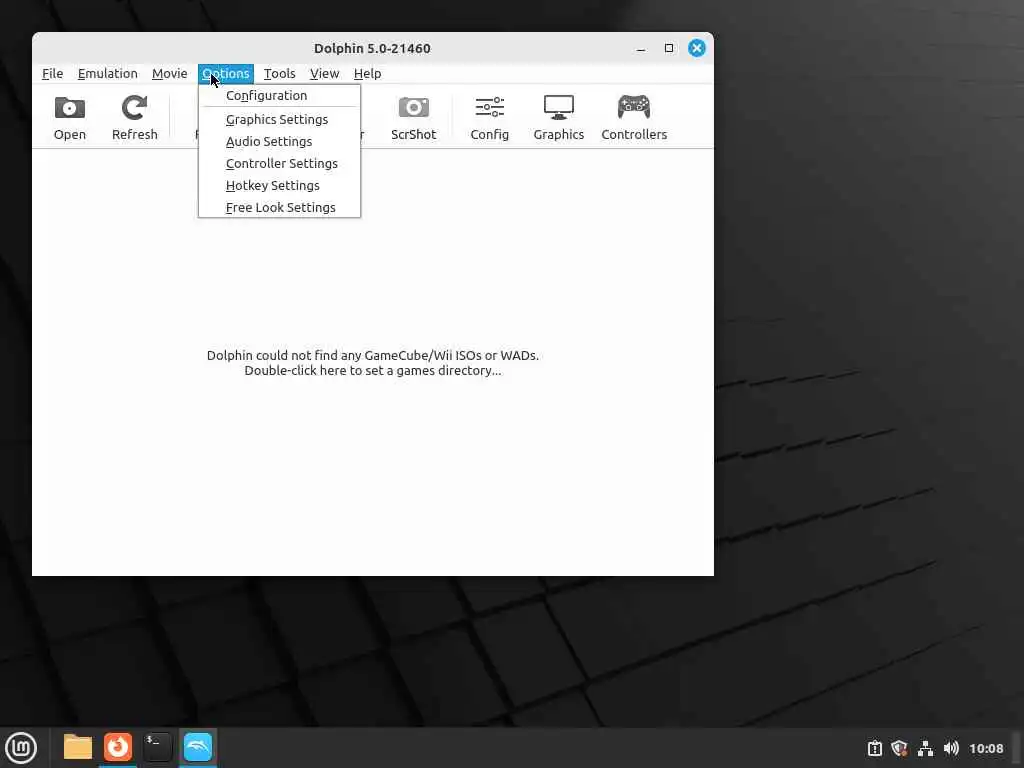Open Graphics monitor toolbar icon
The height and width of the screenshot is (768, 1024).
click(558, 107)
